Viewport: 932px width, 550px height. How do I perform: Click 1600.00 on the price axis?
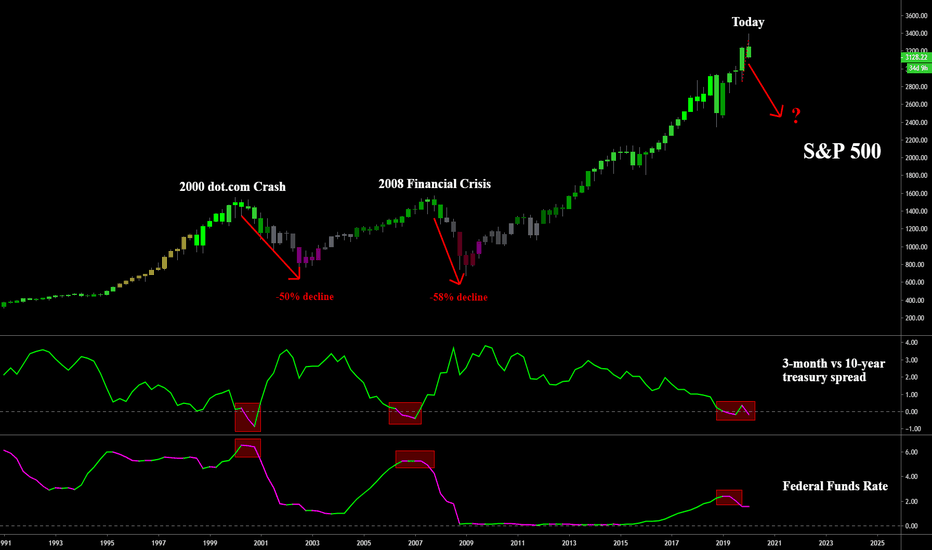point(916,194)
